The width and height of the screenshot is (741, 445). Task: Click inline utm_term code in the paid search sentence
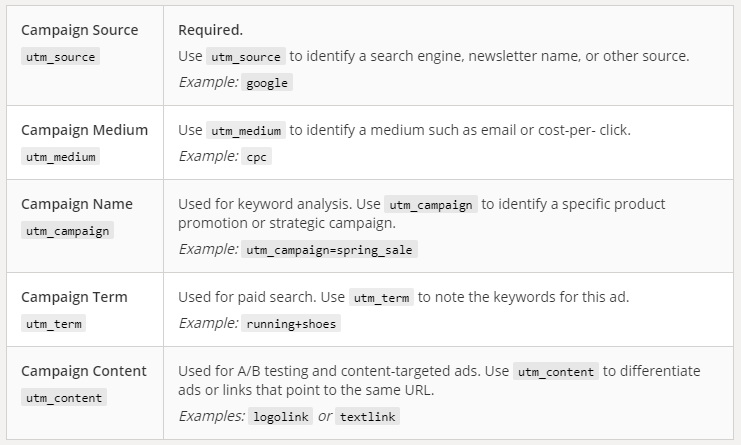click(x=381, y=298)
